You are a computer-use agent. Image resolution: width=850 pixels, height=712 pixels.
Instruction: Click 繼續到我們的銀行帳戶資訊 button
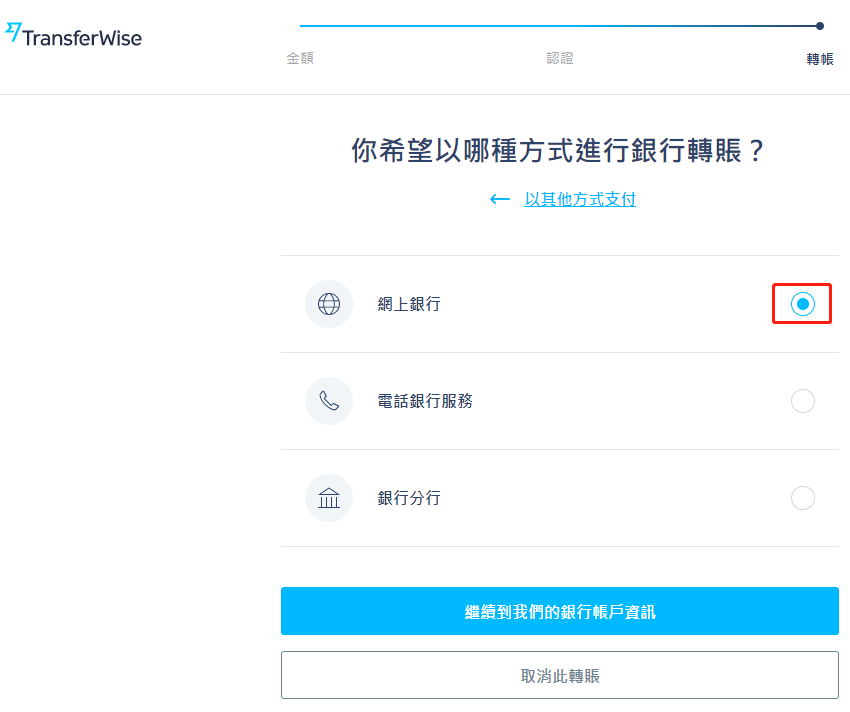pos(560,611)
